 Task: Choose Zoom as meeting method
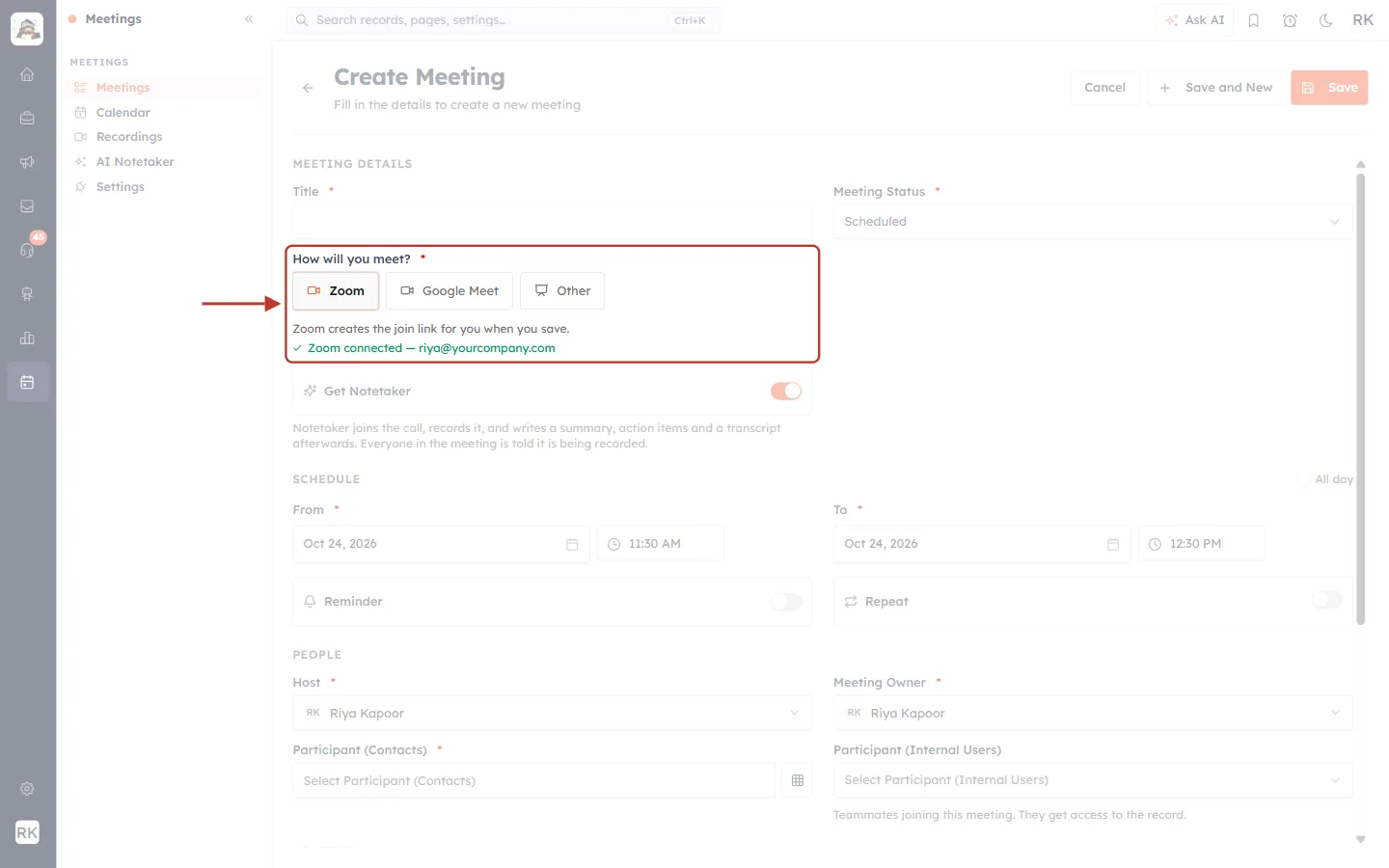(x=336, y=291)
